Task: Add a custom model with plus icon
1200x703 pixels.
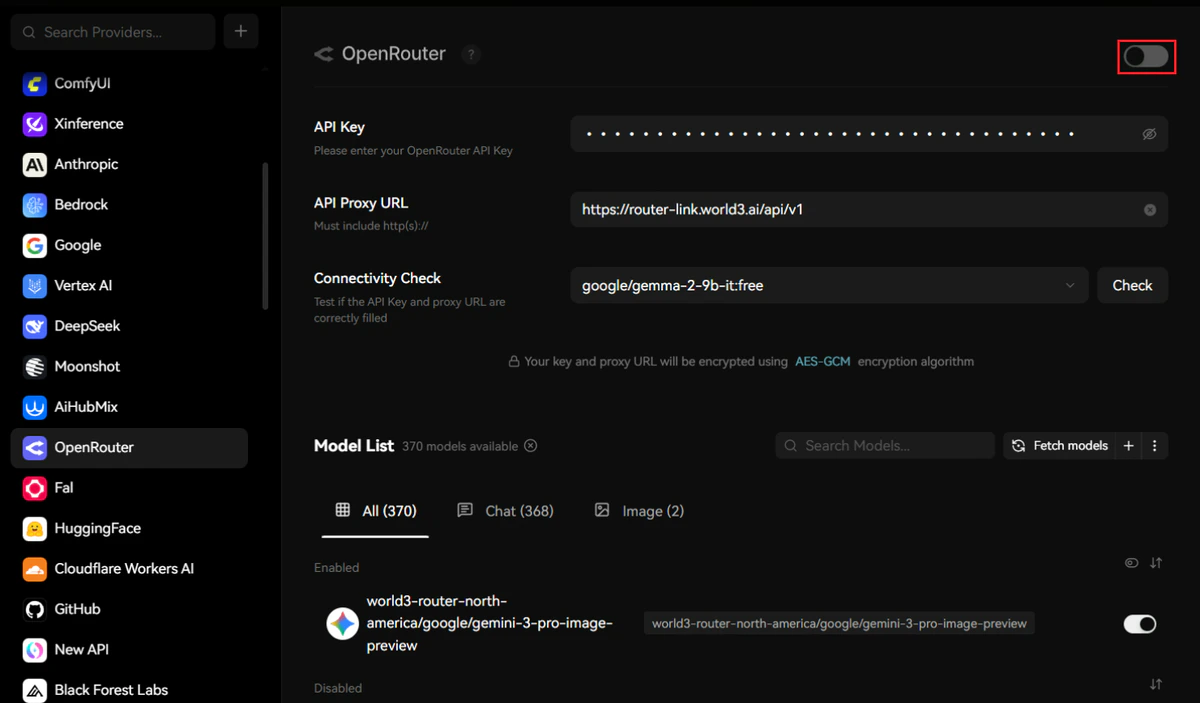Action: click(x=1128, y=446)
